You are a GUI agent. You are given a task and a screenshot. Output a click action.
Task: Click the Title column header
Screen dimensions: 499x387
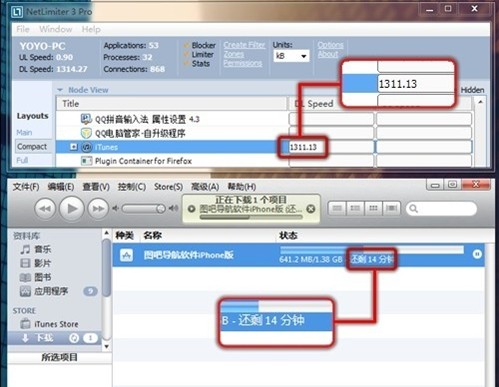tap(172, 104)
